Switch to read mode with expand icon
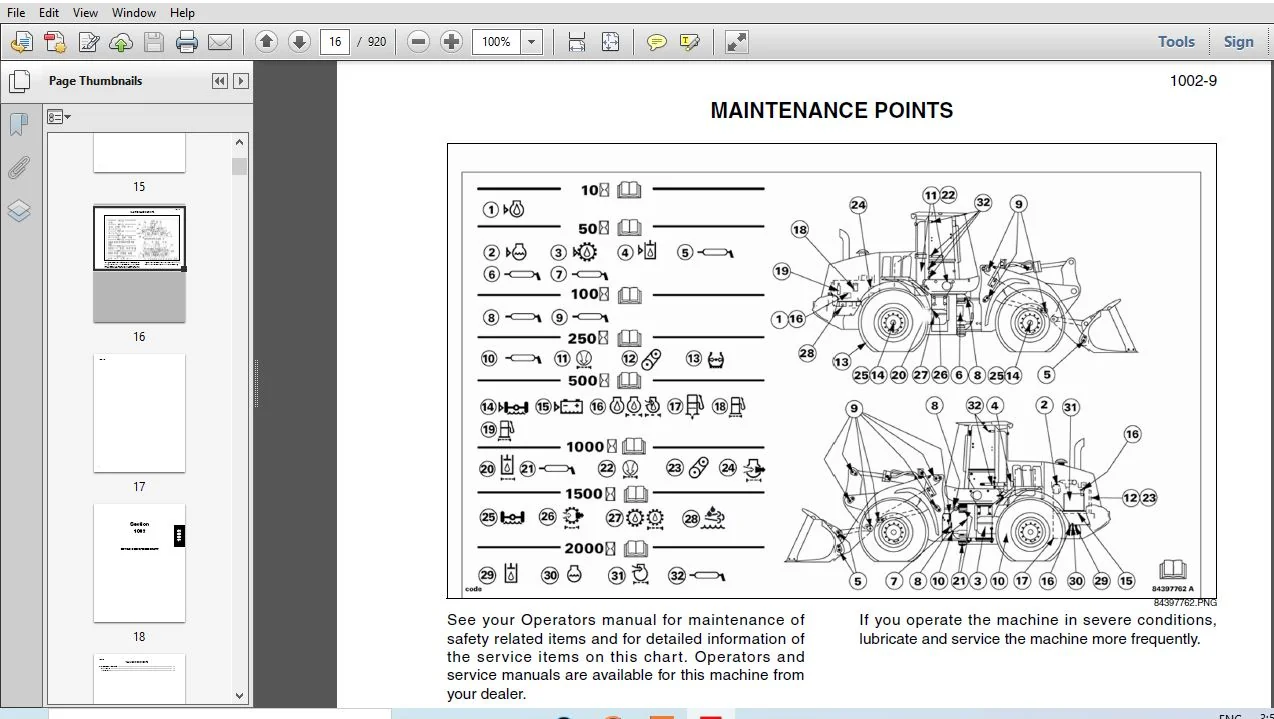This screenshot has height=719, width=1274. pyautogui.click(x=736, y=42)
